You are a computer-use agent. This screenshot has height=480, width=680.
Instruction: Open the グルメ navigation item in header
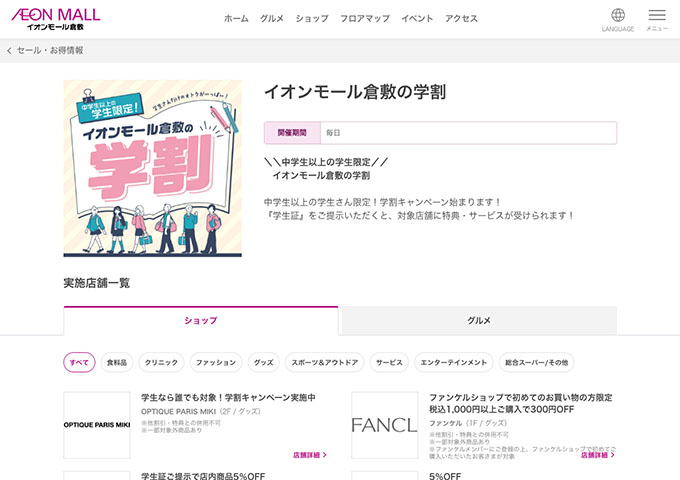pos(271,19)
